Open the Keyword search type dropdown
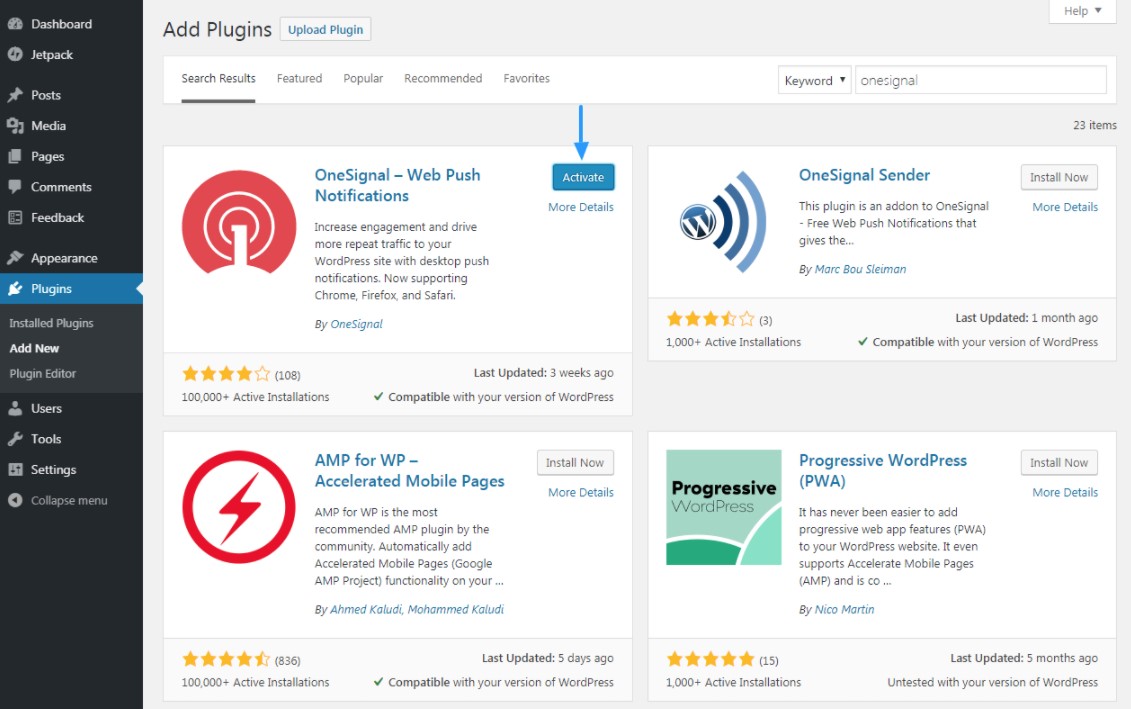This screenshot has height=709, width=1131. coord(814,81)
